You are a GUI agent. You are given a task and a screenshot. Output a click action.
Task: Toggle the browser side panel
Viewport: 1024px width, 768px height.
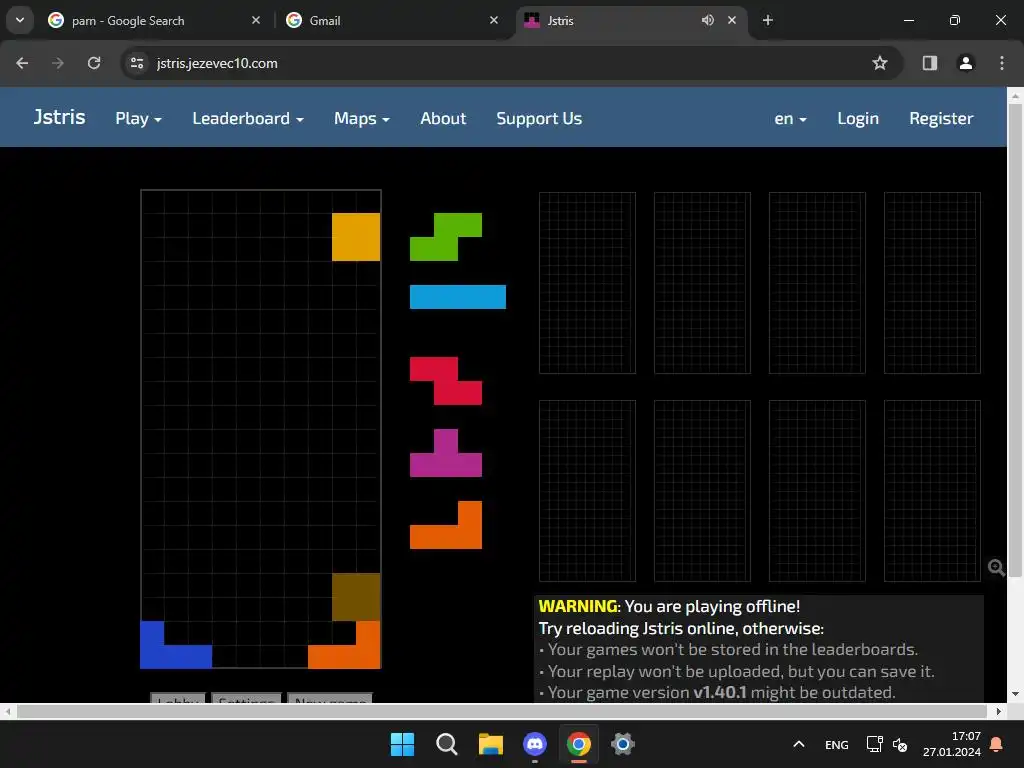click(929, 63)
